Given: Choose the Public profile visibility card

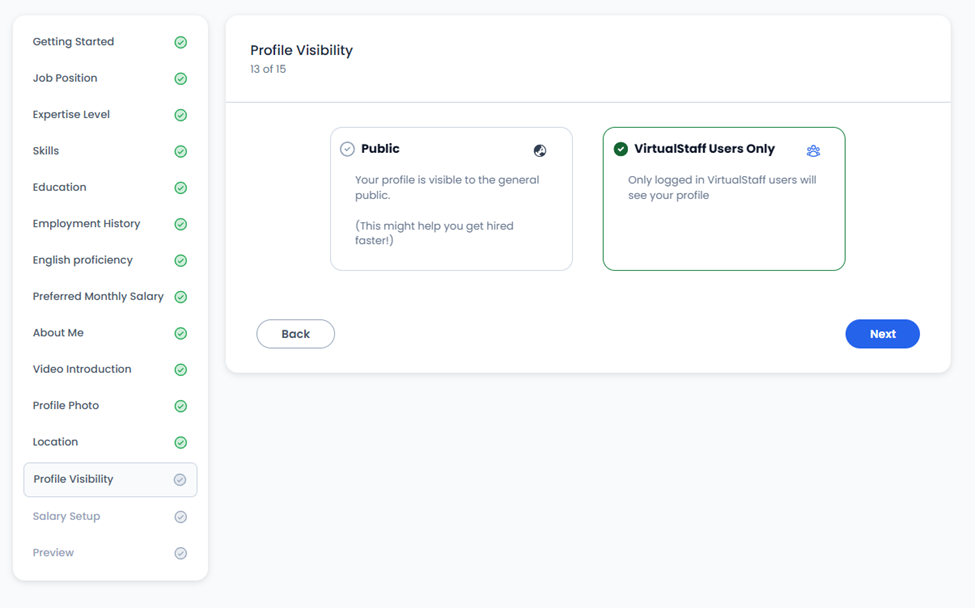Looking at the screenshot, I should [x=451, y=199].
